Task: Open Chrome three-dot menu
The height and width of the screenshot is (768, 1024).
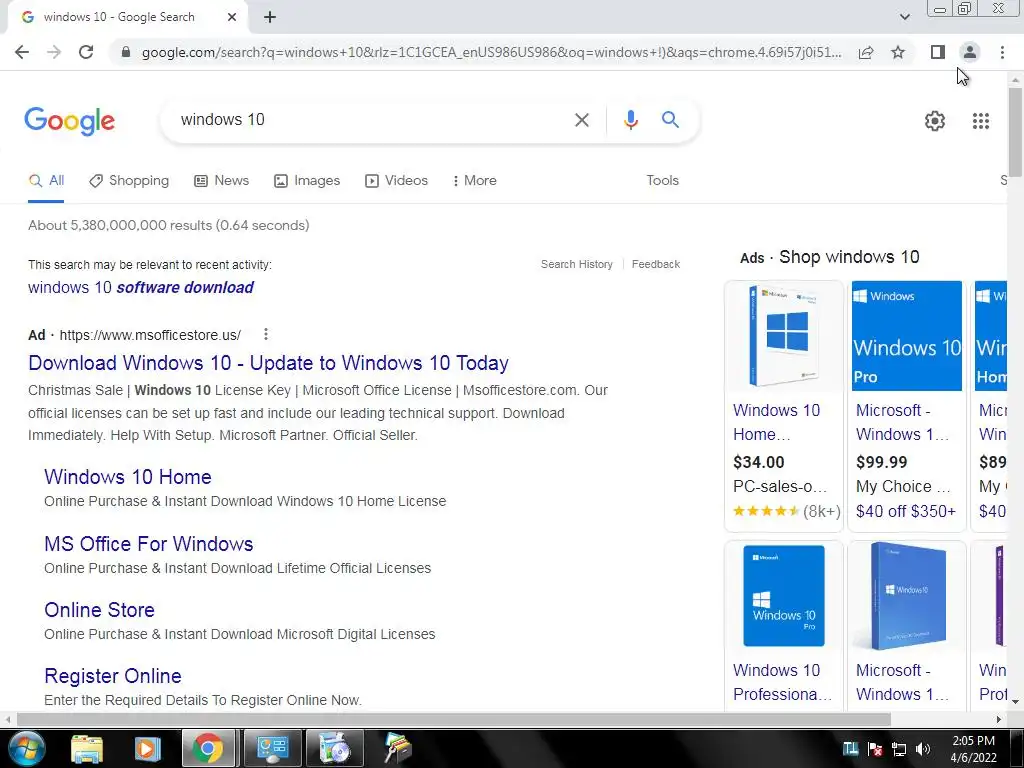Action: [1002, 52]
